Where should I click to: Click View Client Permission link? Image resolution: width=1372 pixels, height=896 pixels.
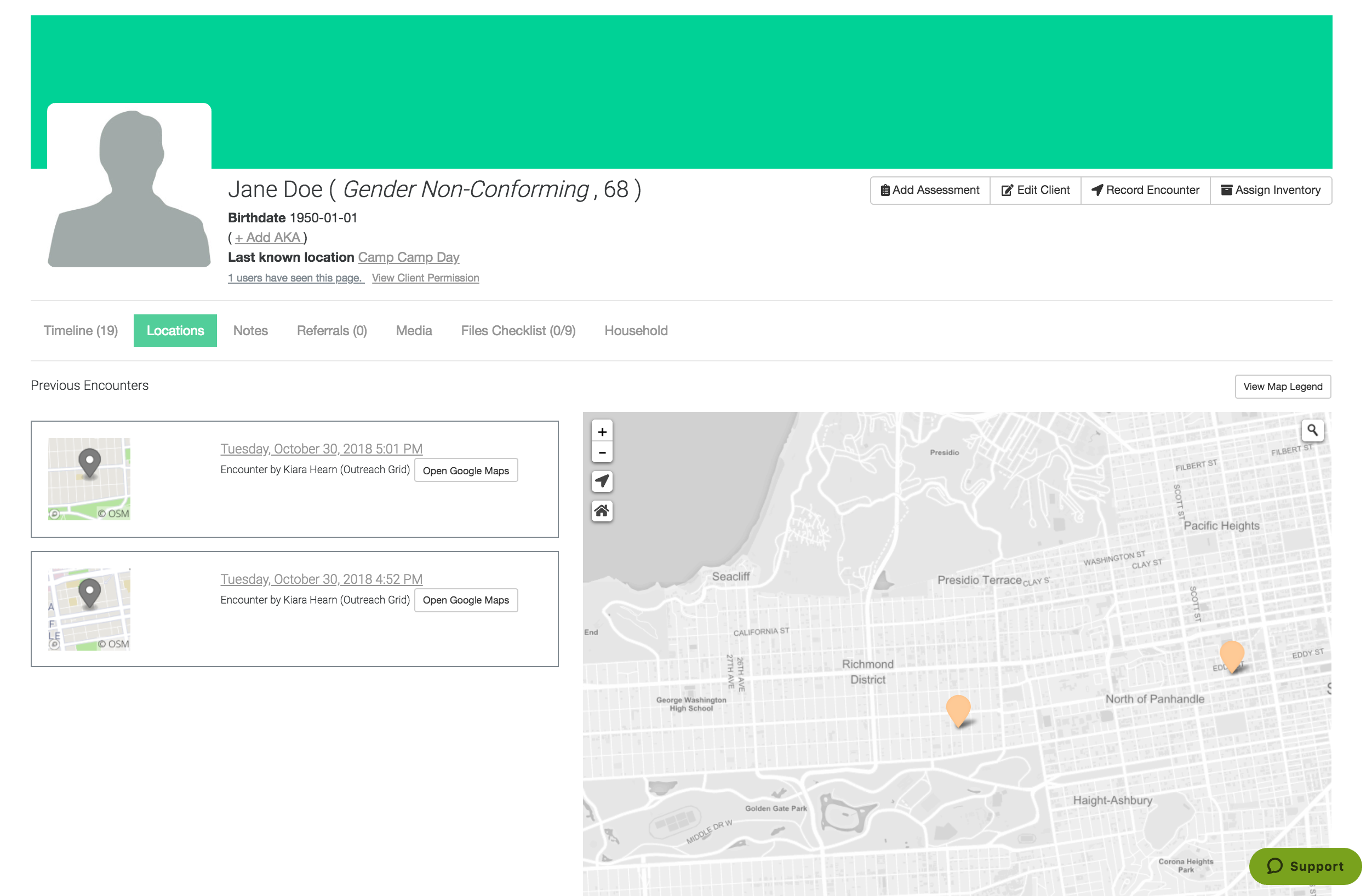[x=425, y=278]
